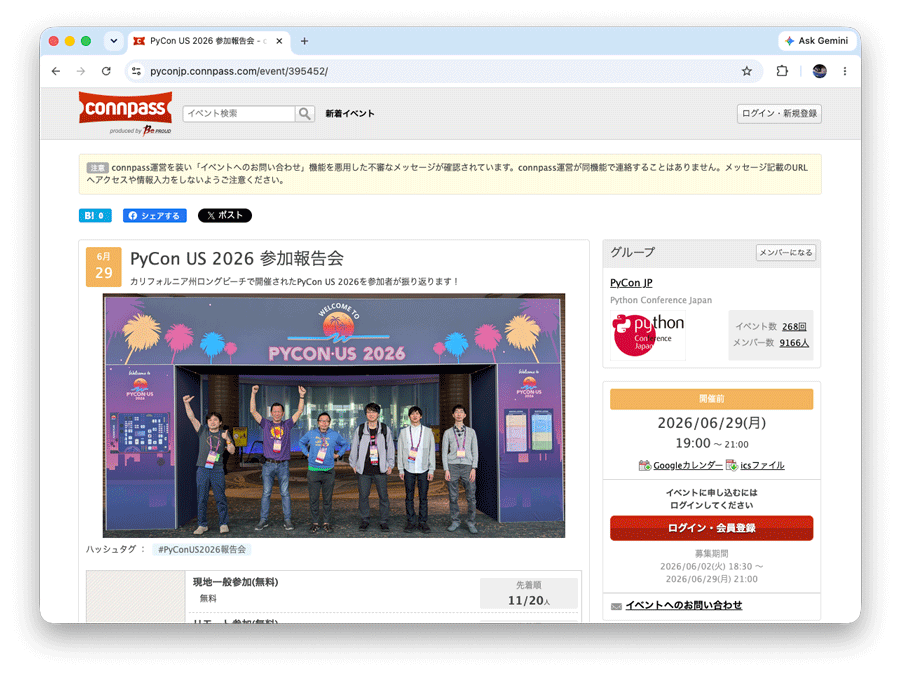Expand the tab search dropdown arrow
This screenshot has height=675, width=900.
(x=114, y=41)
